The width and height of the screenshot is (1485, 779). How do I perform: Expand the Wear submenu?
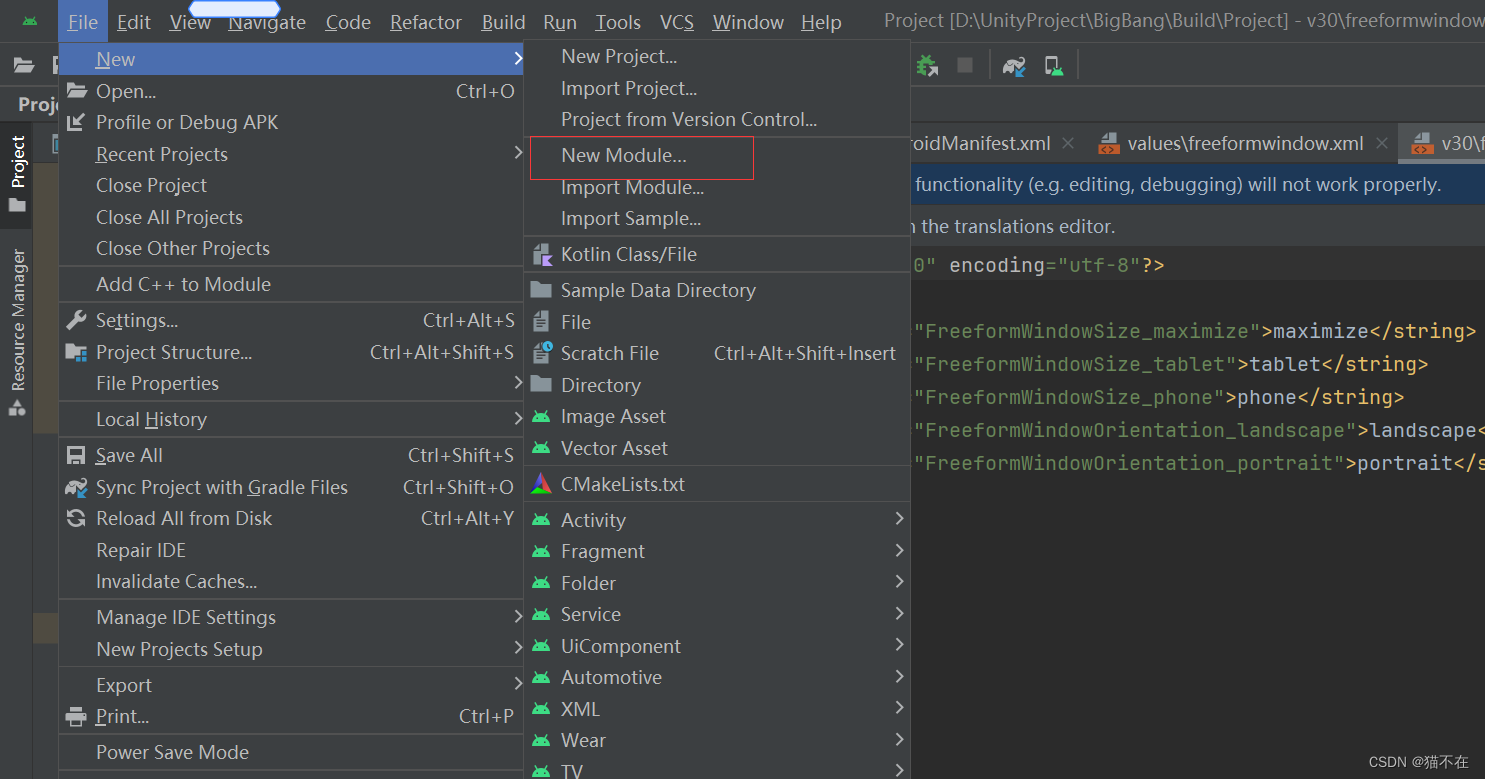[x=717, y=740]
